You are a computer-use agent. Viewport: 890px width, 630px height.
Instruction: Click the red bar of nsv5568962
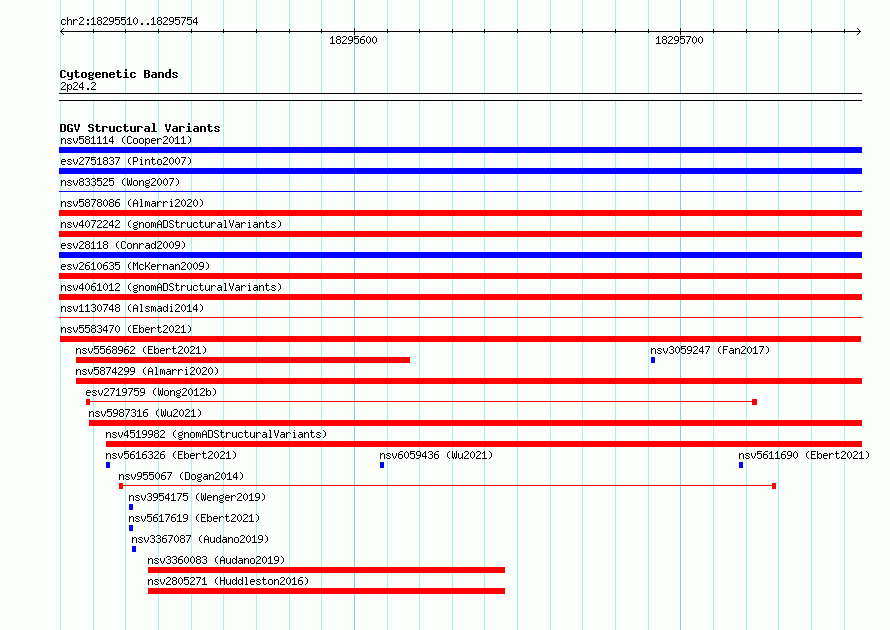pos(243,360)
